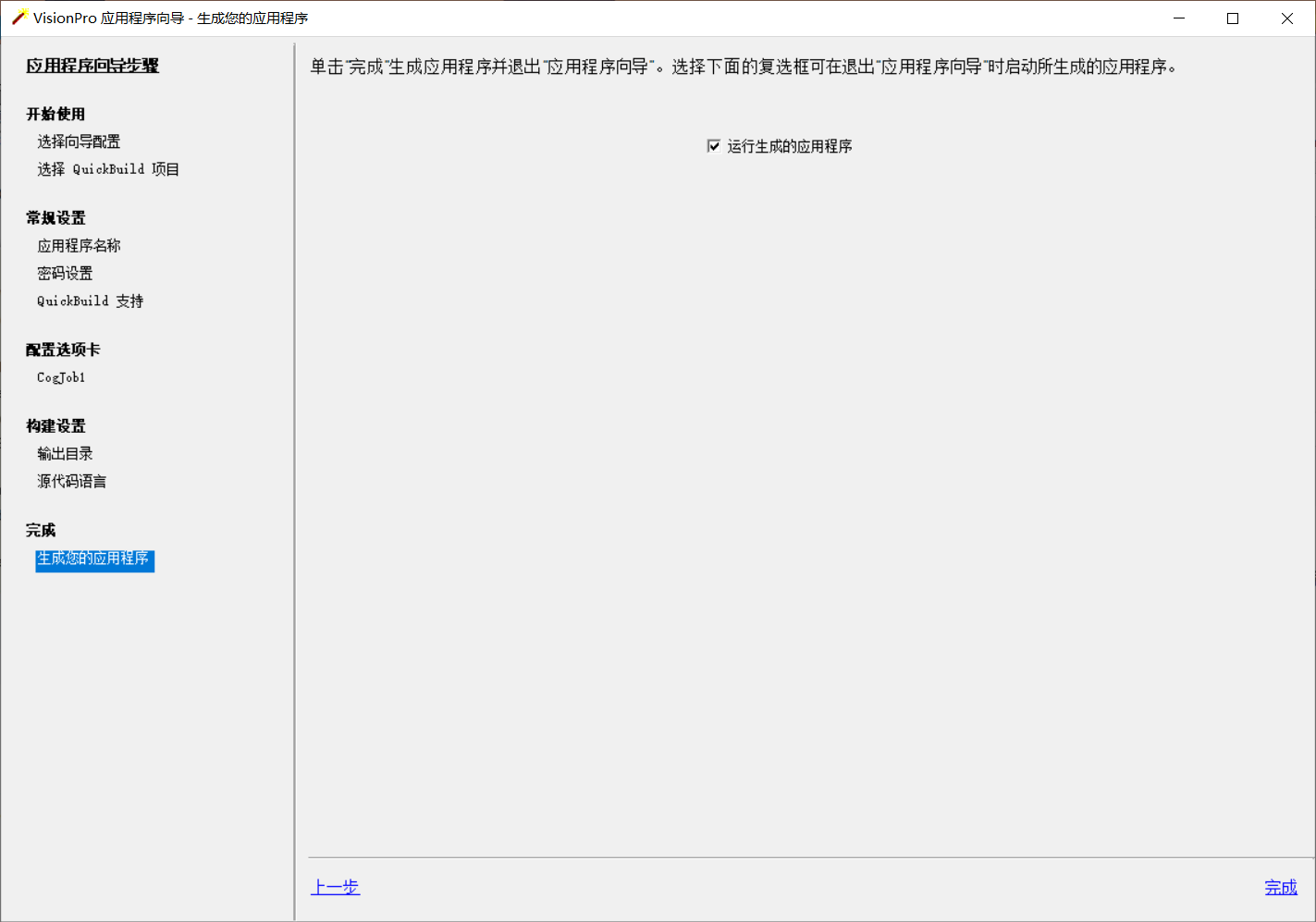Select the 生成您的应用程序 step
This screenshot has height=922, width=1316.
click(x=94, y=560)
